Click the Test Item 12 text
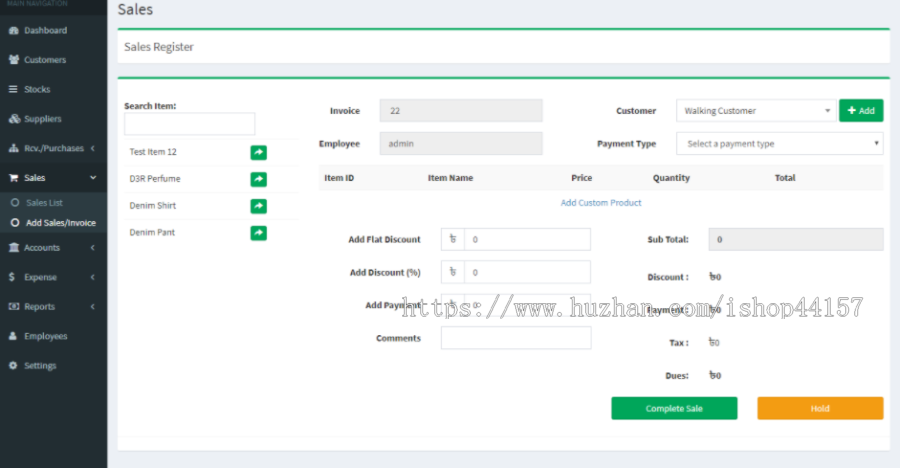 (153, 152)
